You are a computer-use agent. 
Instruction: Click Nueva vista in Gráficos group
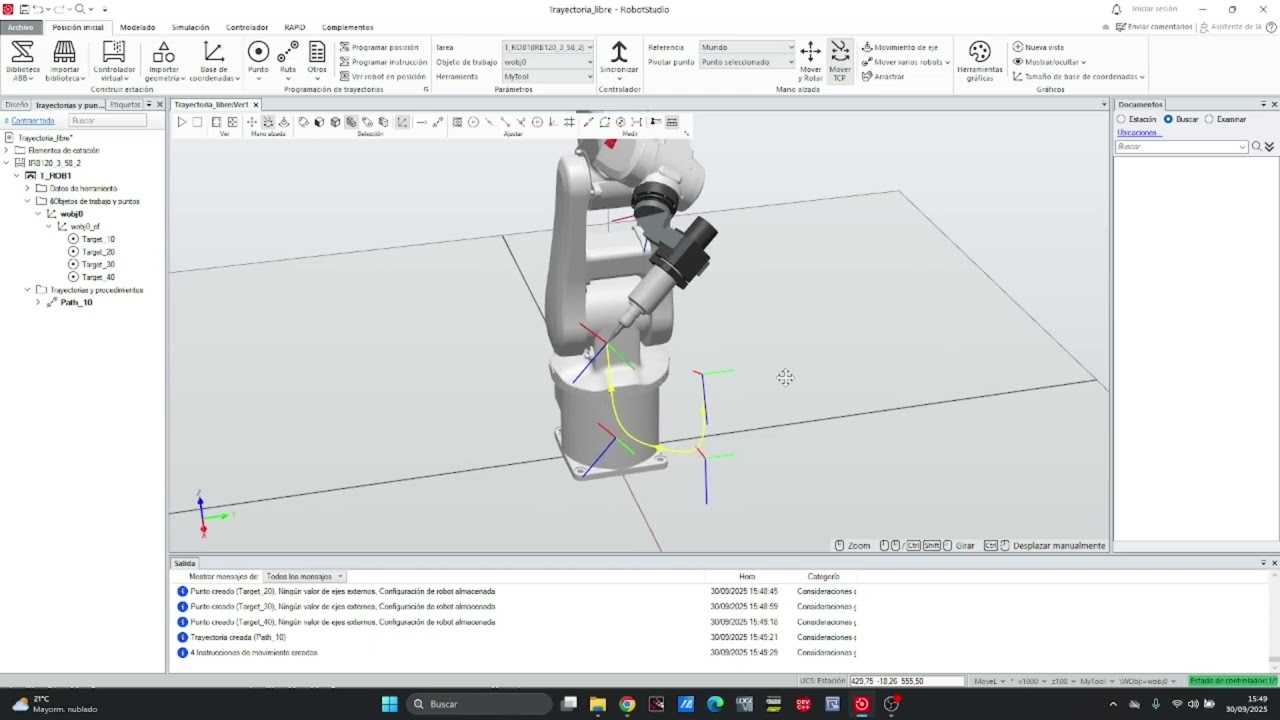pos(1038,47)
